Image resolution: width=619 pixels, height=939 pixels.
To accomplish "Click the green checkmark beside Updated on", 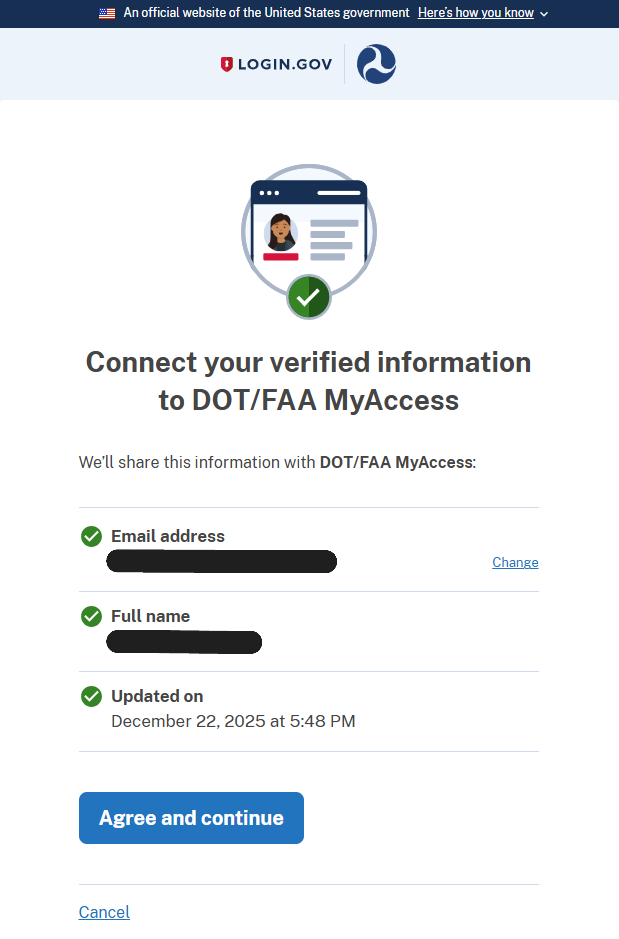I will (x=91, y=696).
